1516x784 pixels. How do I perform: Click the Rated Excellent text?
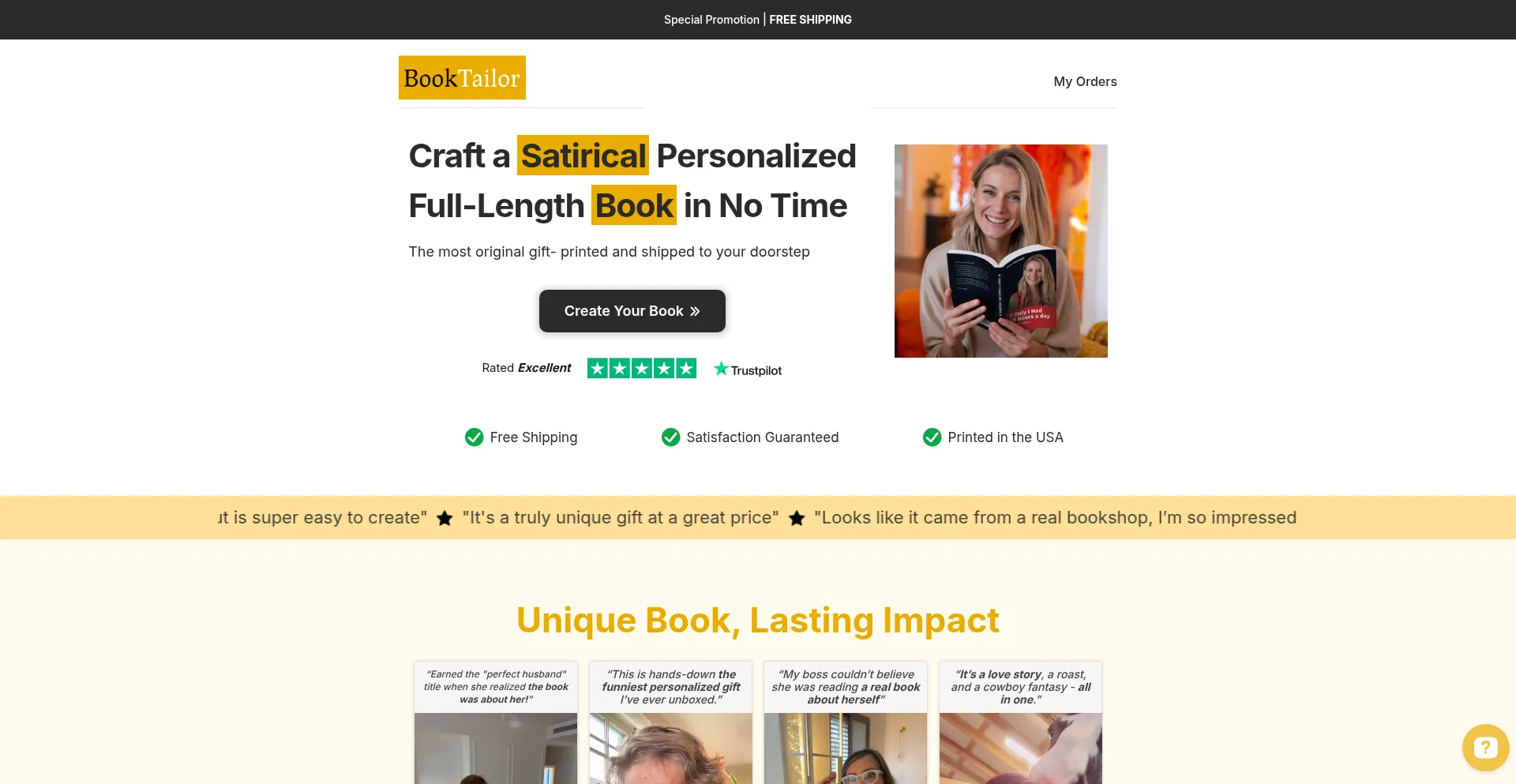527,368
